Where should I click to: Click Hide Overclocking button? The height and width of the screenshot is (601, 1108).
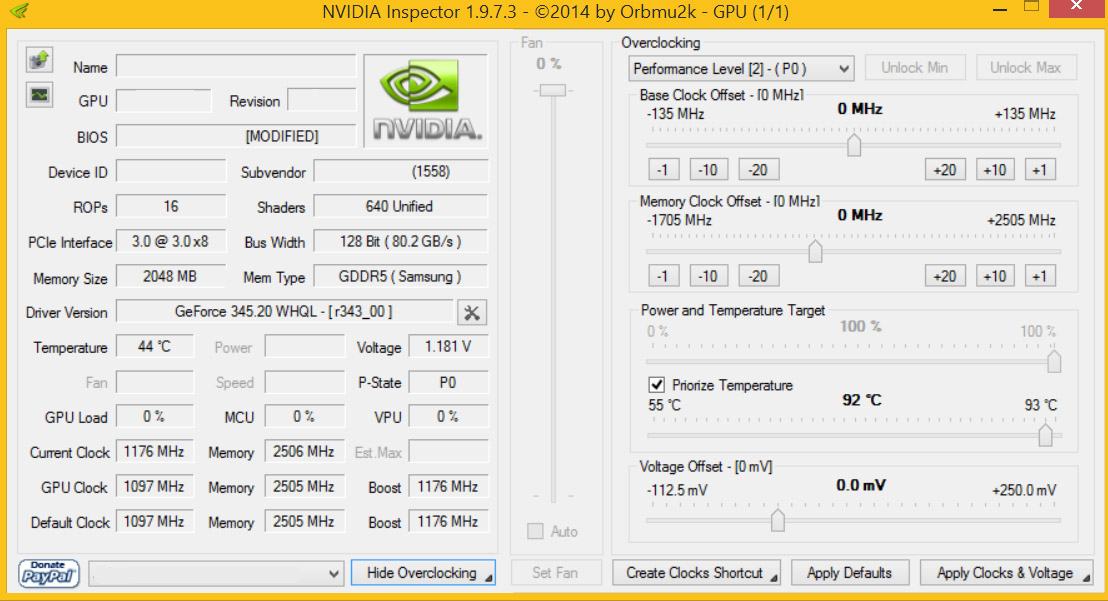[x=423, y=573]
